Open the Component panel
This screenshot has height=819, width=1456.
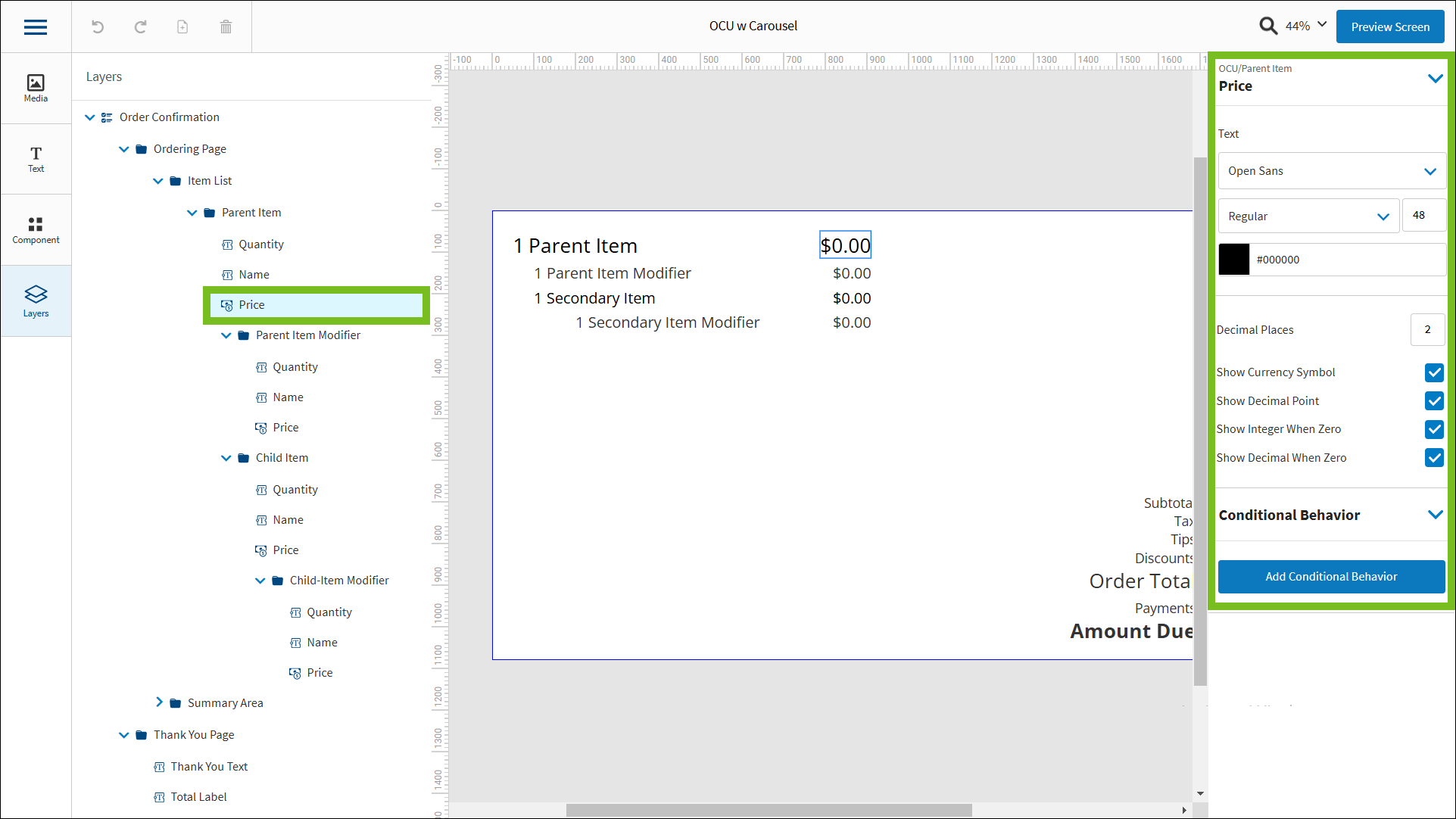click(x=36, y=230)
